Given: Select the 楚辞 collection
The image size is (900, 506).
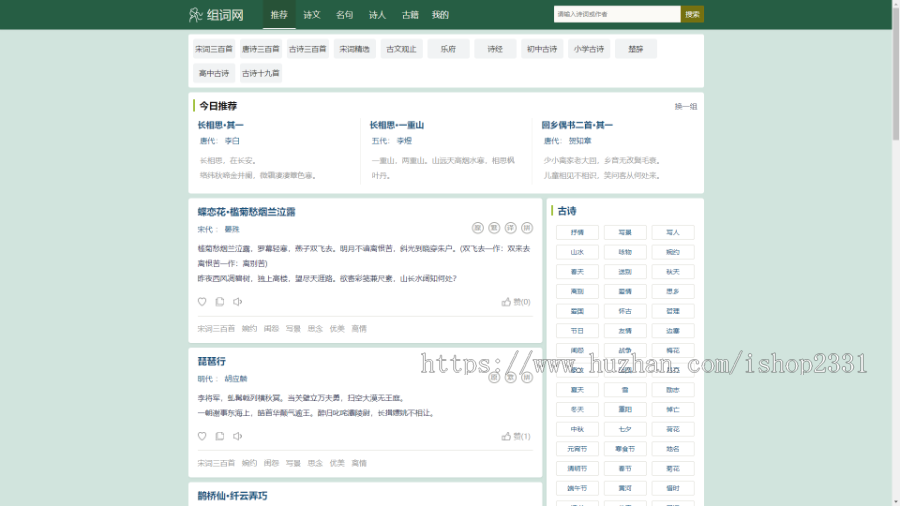Looking at the screenshot, I should click(635, 49).
